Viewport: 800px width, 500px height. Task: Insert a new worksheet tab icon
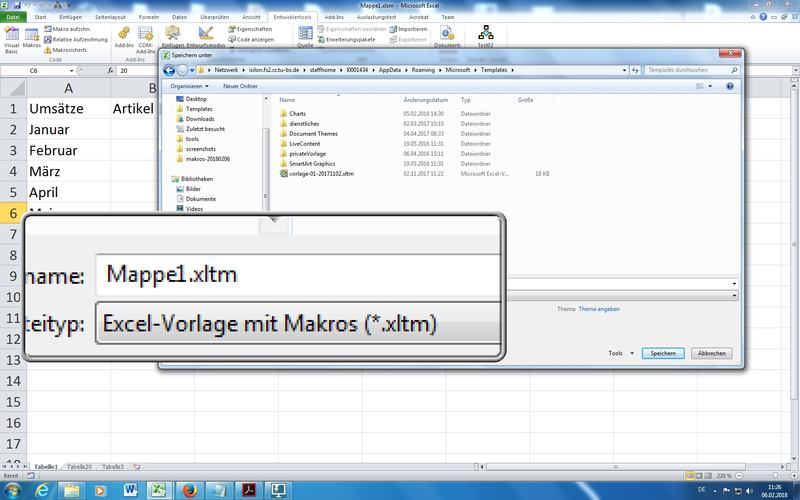(x=136, y=467)
